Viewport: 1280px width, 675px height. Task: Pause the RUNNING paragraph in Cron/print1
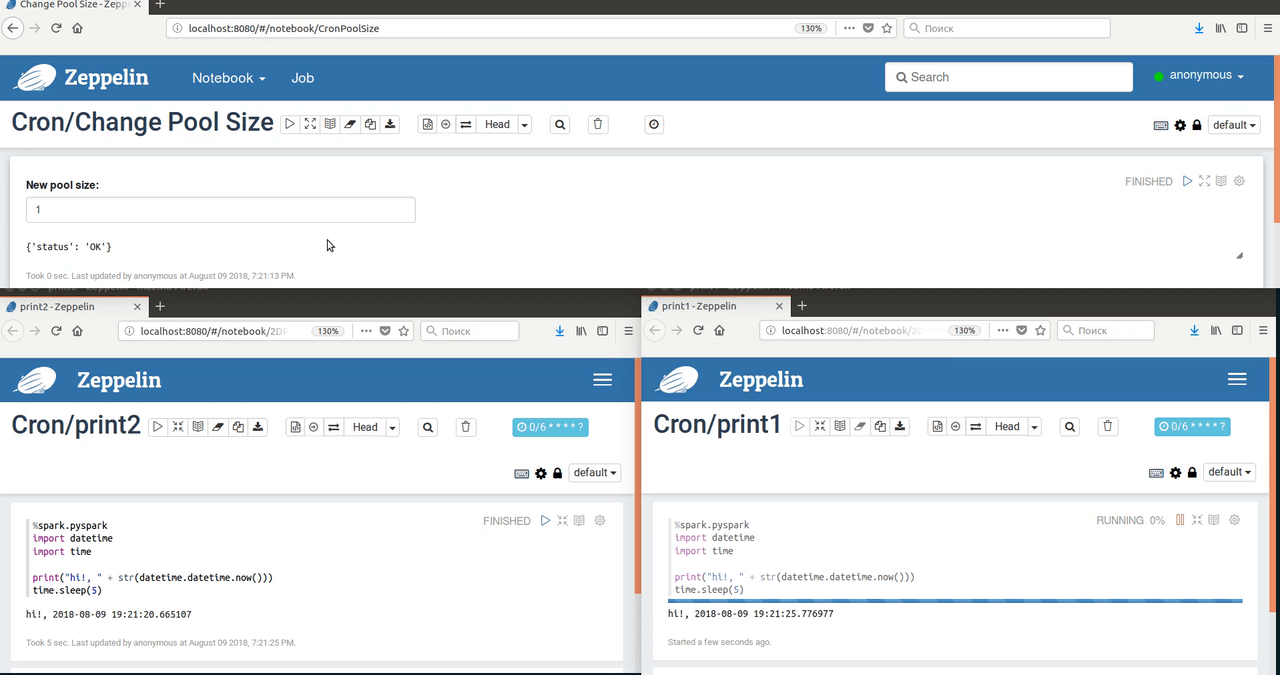1180,520
